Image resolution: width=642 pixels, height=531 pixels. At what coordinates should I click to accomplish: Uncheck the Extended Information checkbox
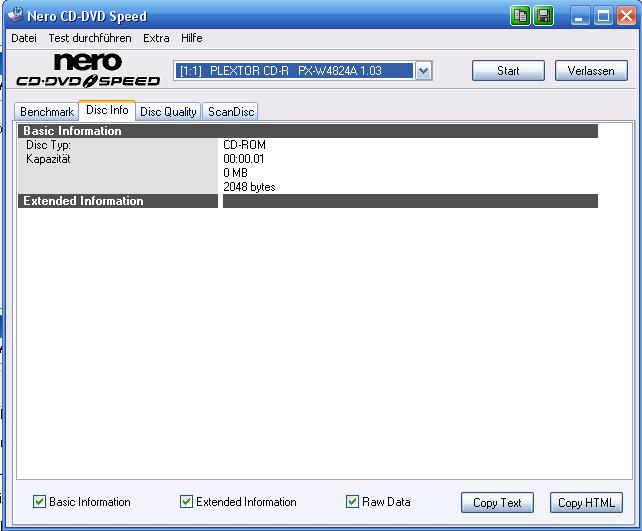[186, 502]
